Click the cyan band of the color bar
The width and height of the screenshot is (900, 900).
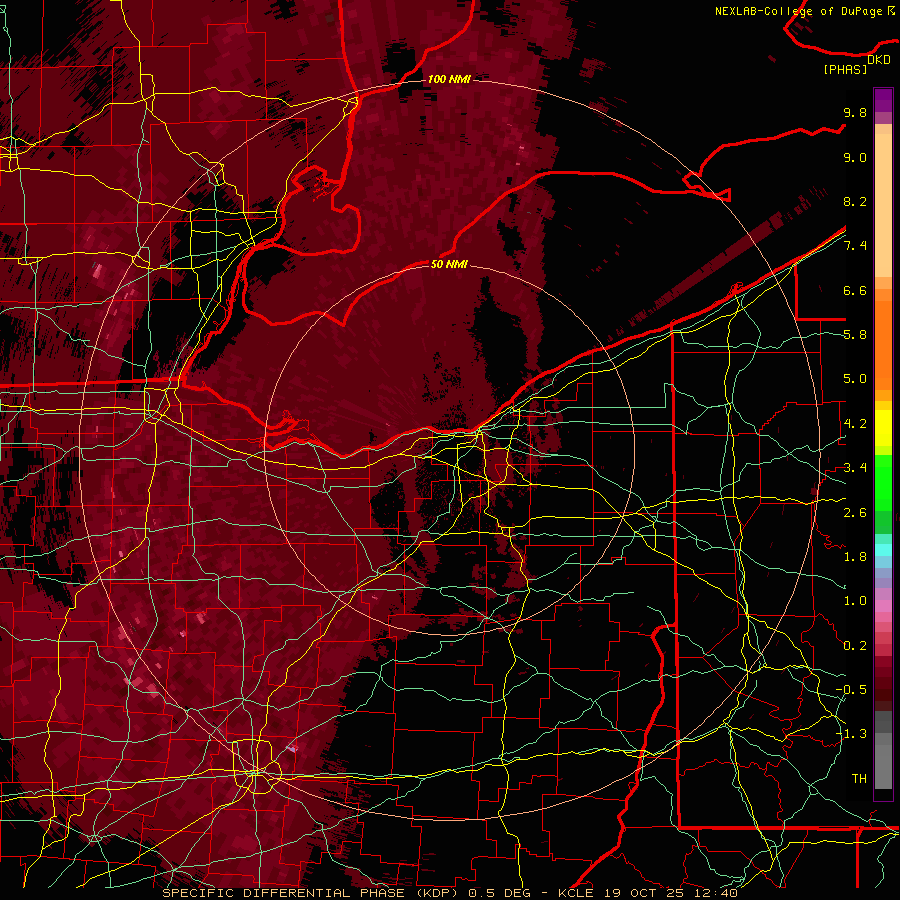coord(883,550)
